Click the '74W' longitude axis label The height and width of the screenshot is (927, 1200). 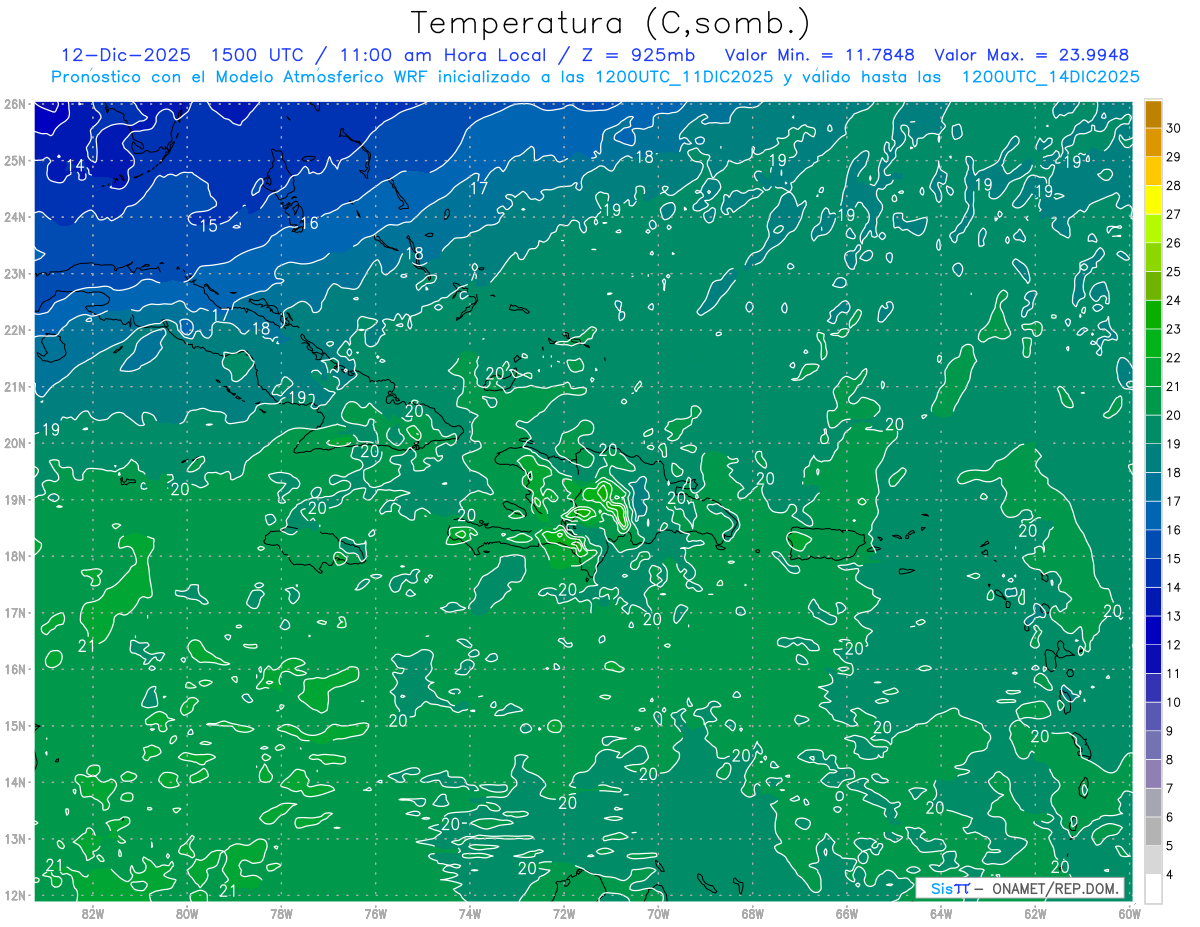click(470, 913)
